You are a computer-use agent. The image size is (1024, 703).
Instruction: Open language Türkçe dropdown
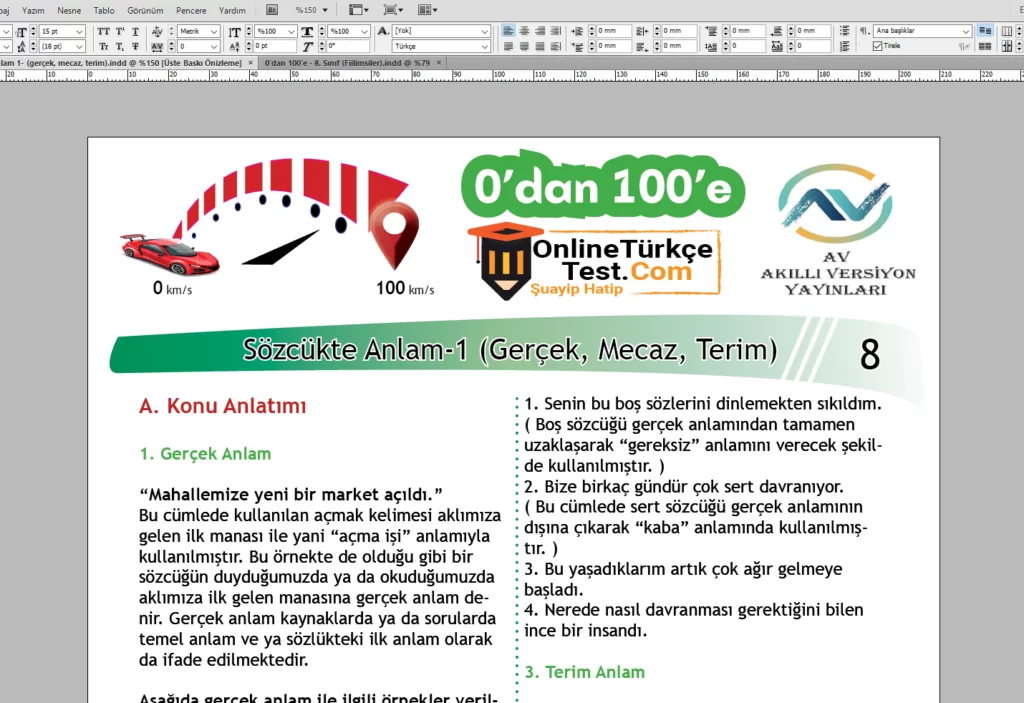point(484,46)
